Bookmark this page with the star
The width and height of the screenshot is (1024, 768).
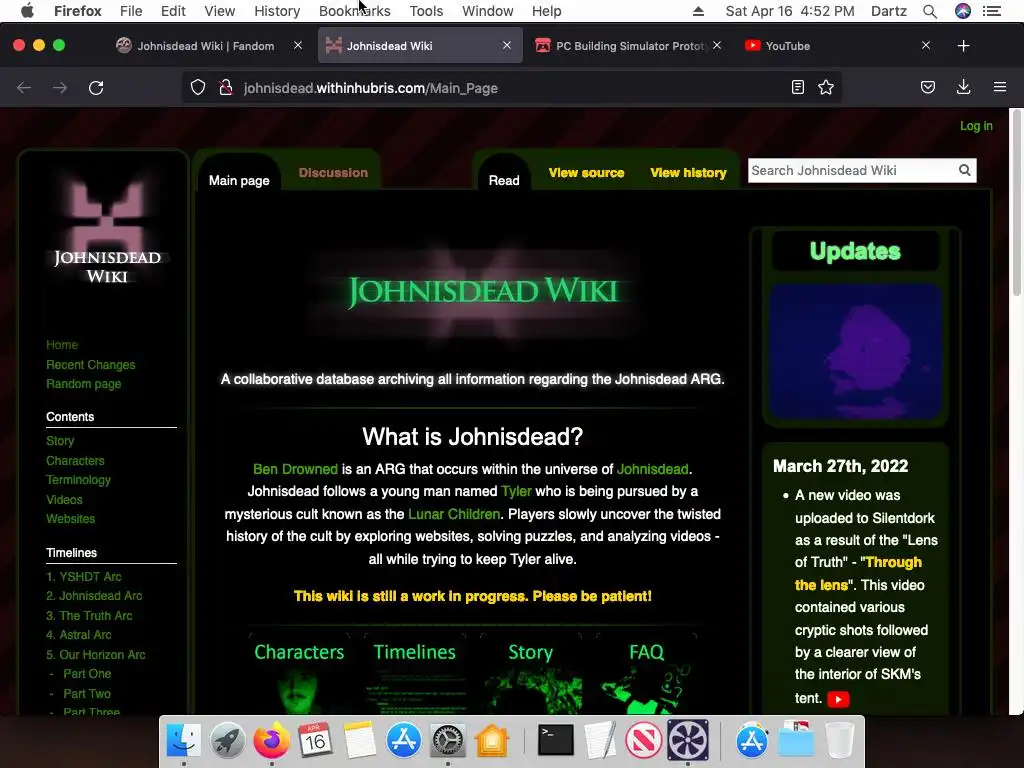(x=825, y=87)
